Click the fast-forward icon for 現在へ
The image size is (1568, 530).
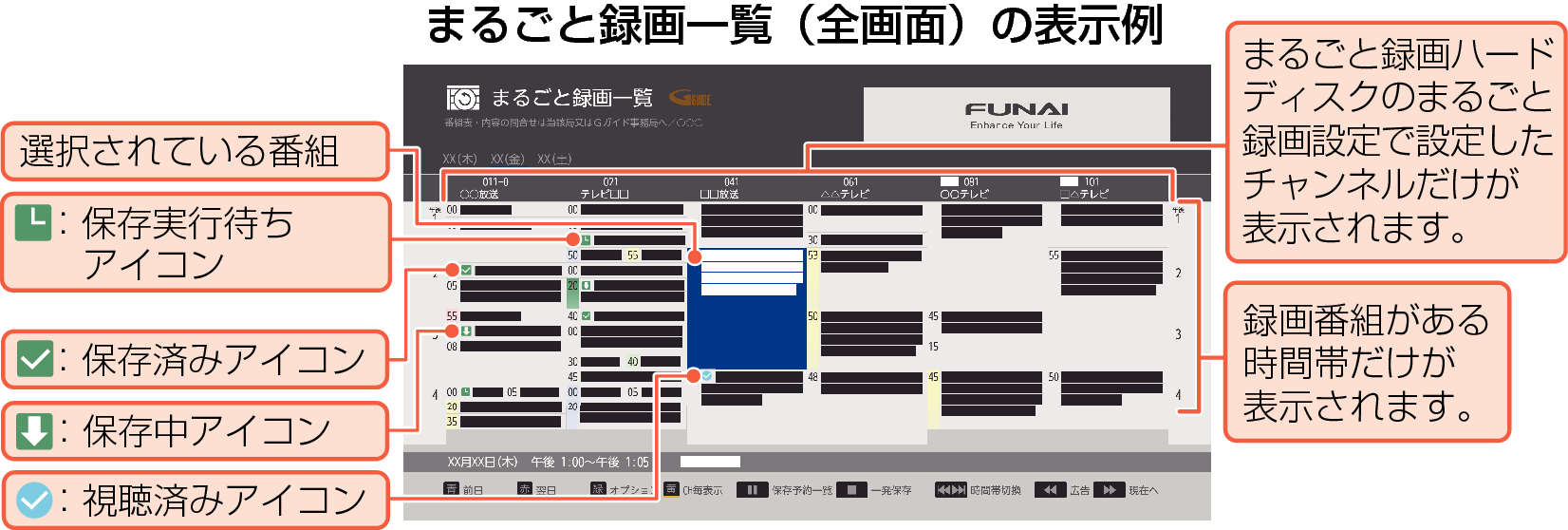pyautogui.click(x=1109, y=490)
